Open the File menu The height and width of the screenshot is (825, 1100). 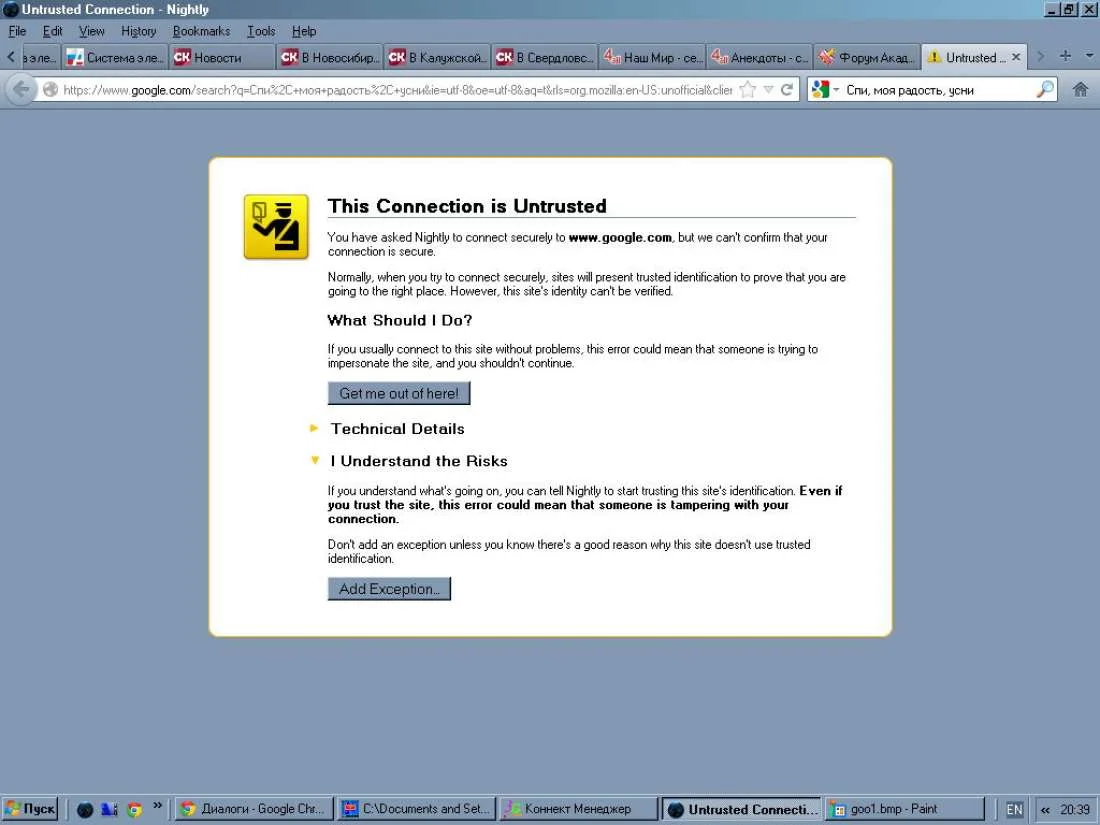pos(17,31)
